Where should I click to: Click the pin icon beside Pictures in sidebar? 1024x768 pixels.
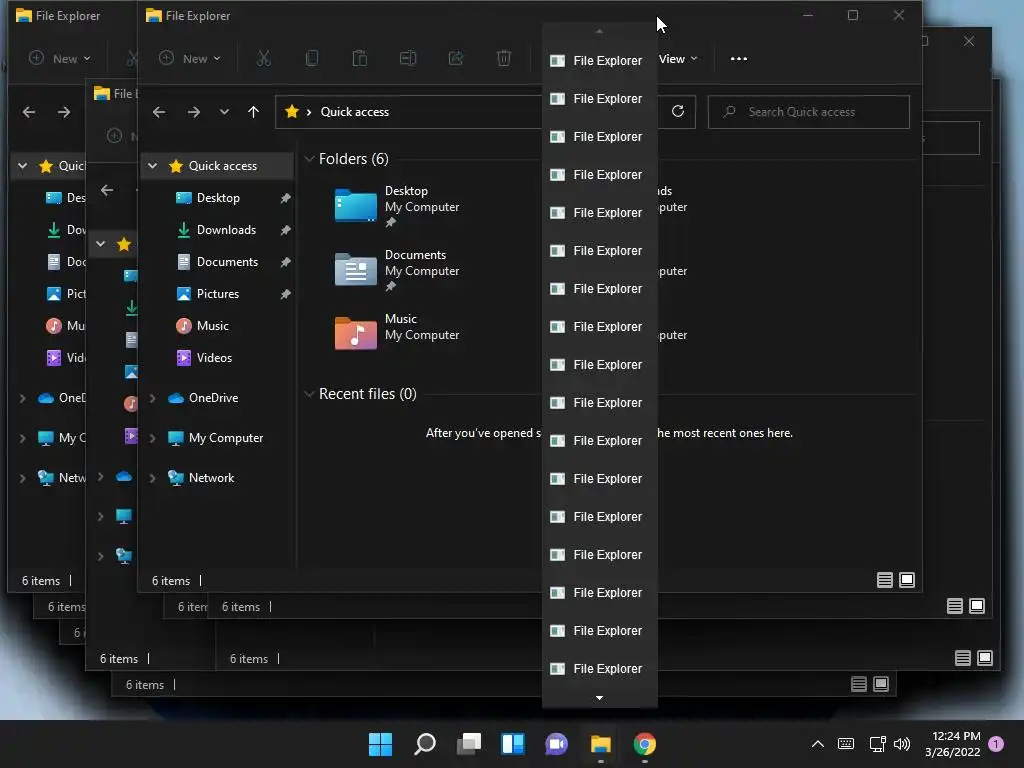pyautogui.click(x=285, y=294)
